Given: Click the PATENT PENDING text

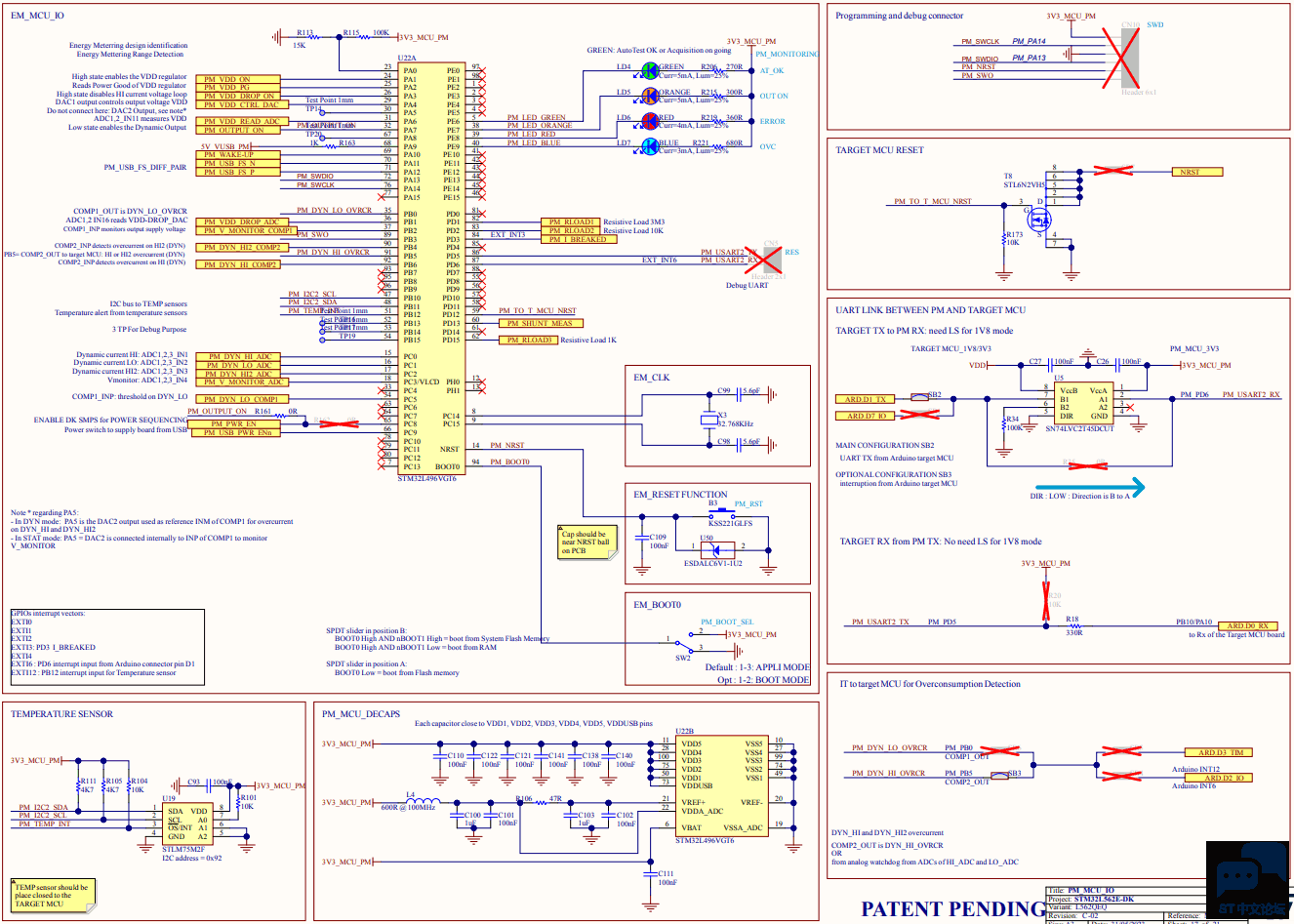Looking at the screenshot, I should (952, 908).
